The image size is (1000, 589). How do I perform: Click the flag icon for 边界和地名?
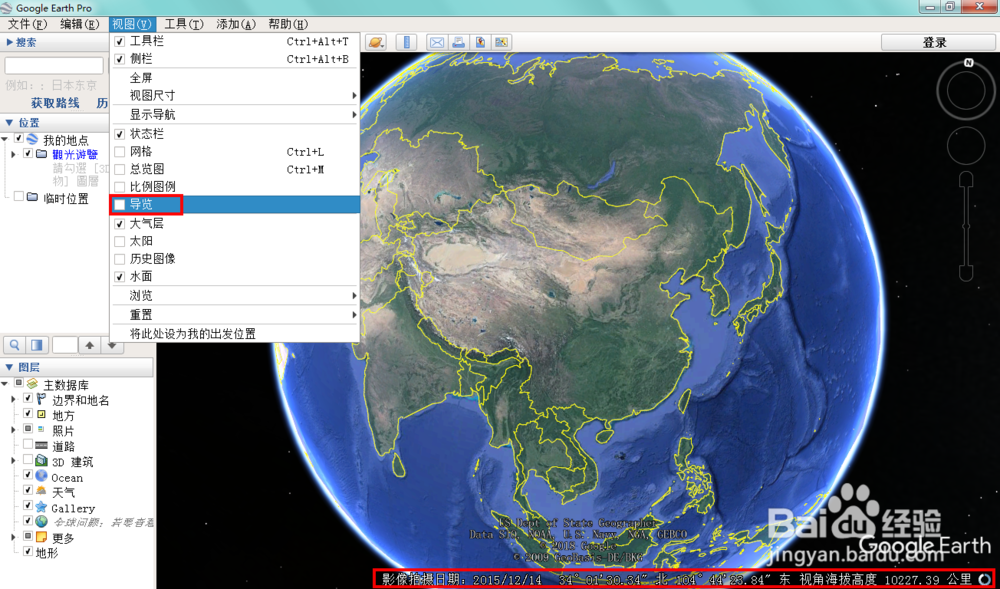click(41, 399)
